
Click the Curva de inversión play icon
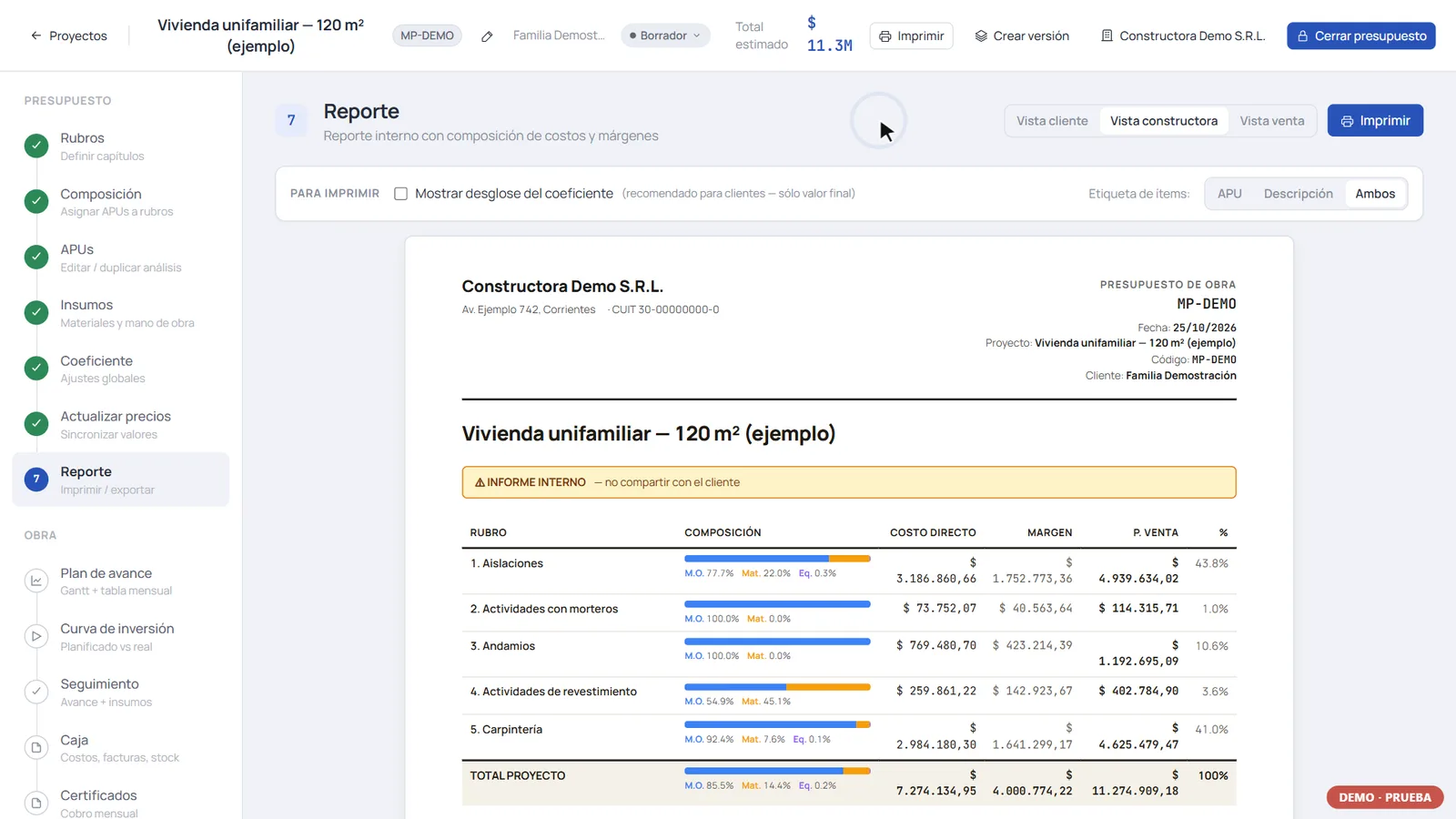(x=36, y=636)
